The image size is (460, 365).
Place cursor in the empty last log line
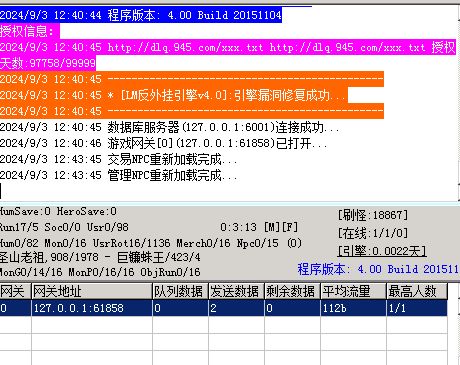tap(229, 191)
